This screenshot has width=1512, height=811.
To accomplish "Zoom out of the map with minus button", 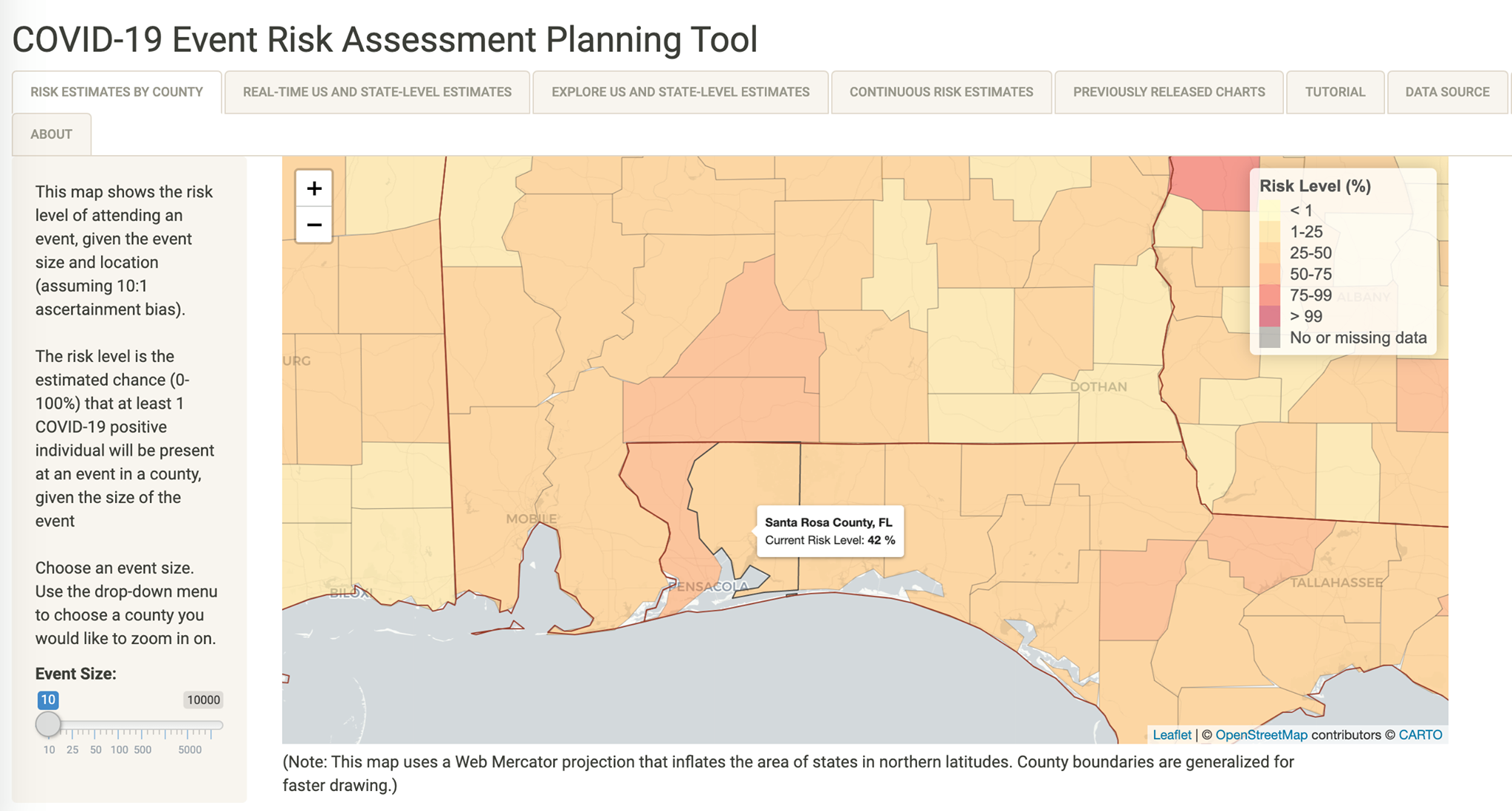I will click(314, 225).
